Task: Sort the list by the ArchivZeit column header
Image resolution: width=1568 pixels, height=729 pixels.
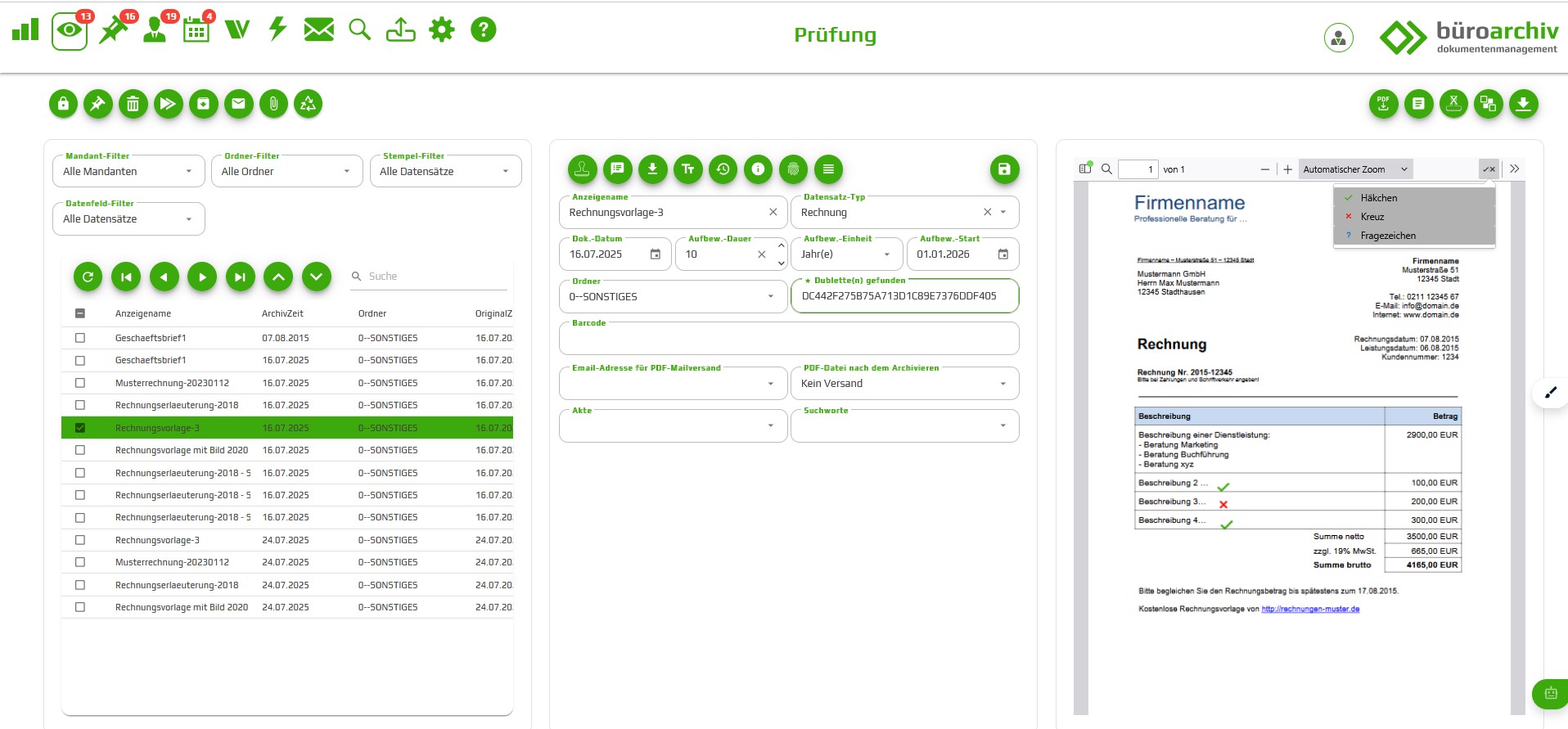Action: click(282, 313)
